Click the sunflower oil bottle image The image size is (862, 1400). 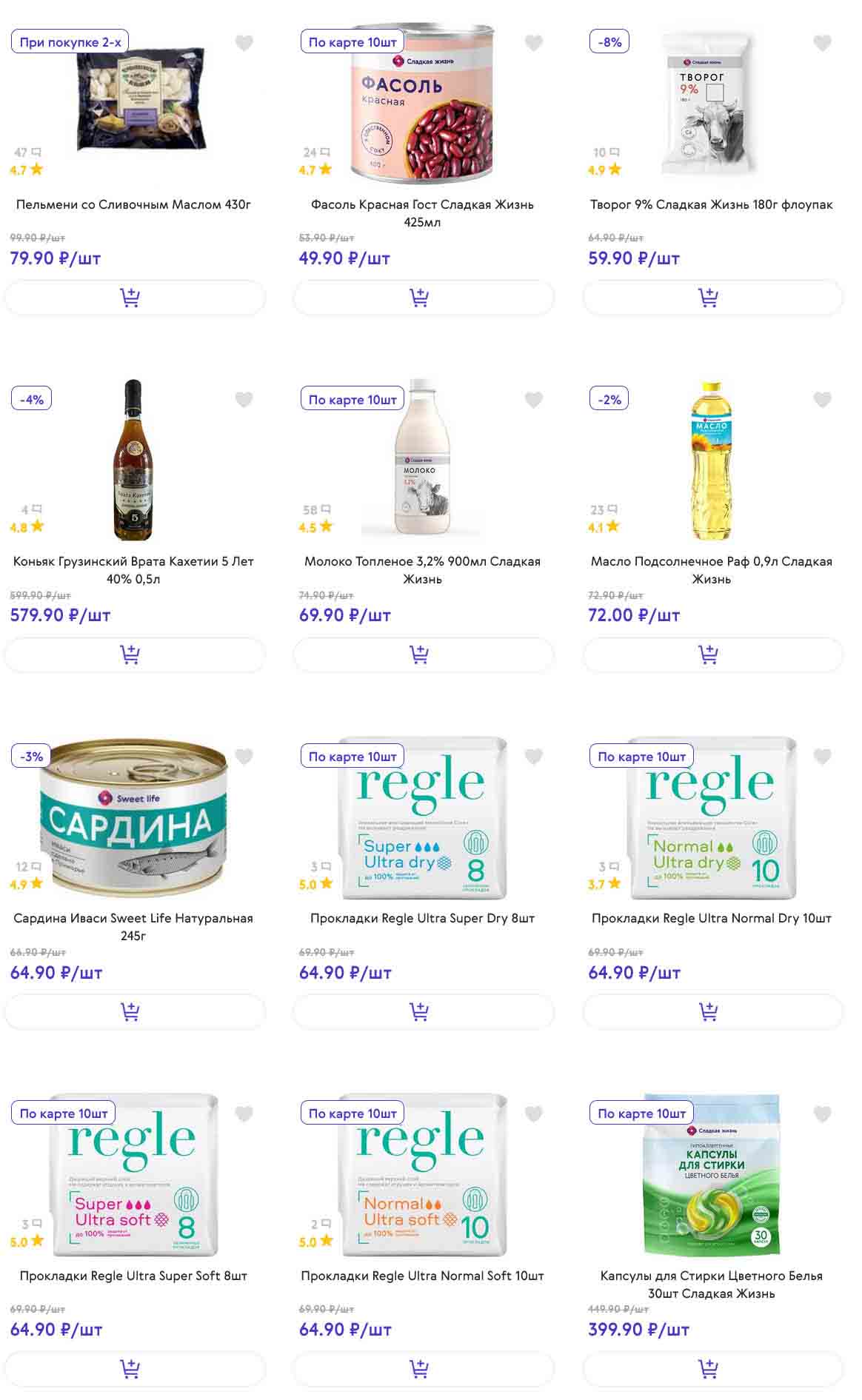tap(711, 460)
